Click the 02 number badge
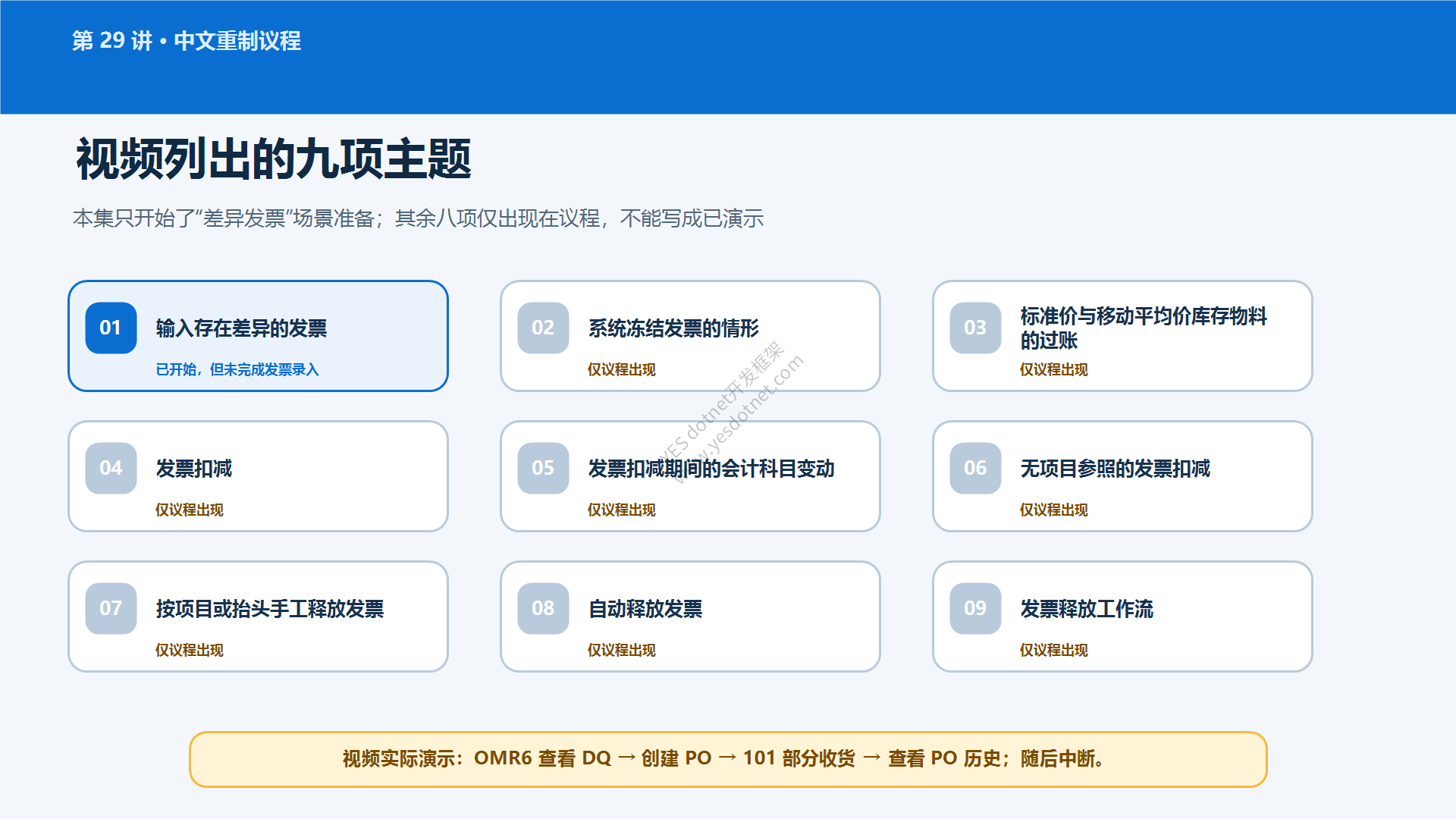1456x819 pixels. [x=543, y=328]
